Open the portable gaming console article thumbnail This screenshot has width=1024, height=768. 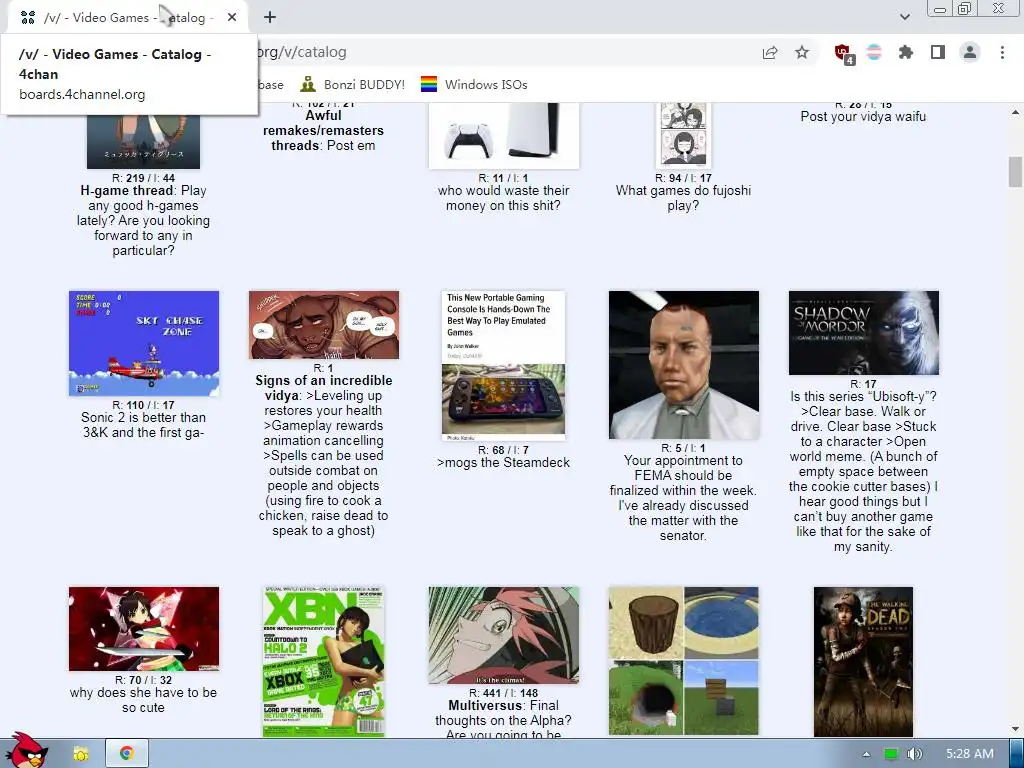click(503, 366)
